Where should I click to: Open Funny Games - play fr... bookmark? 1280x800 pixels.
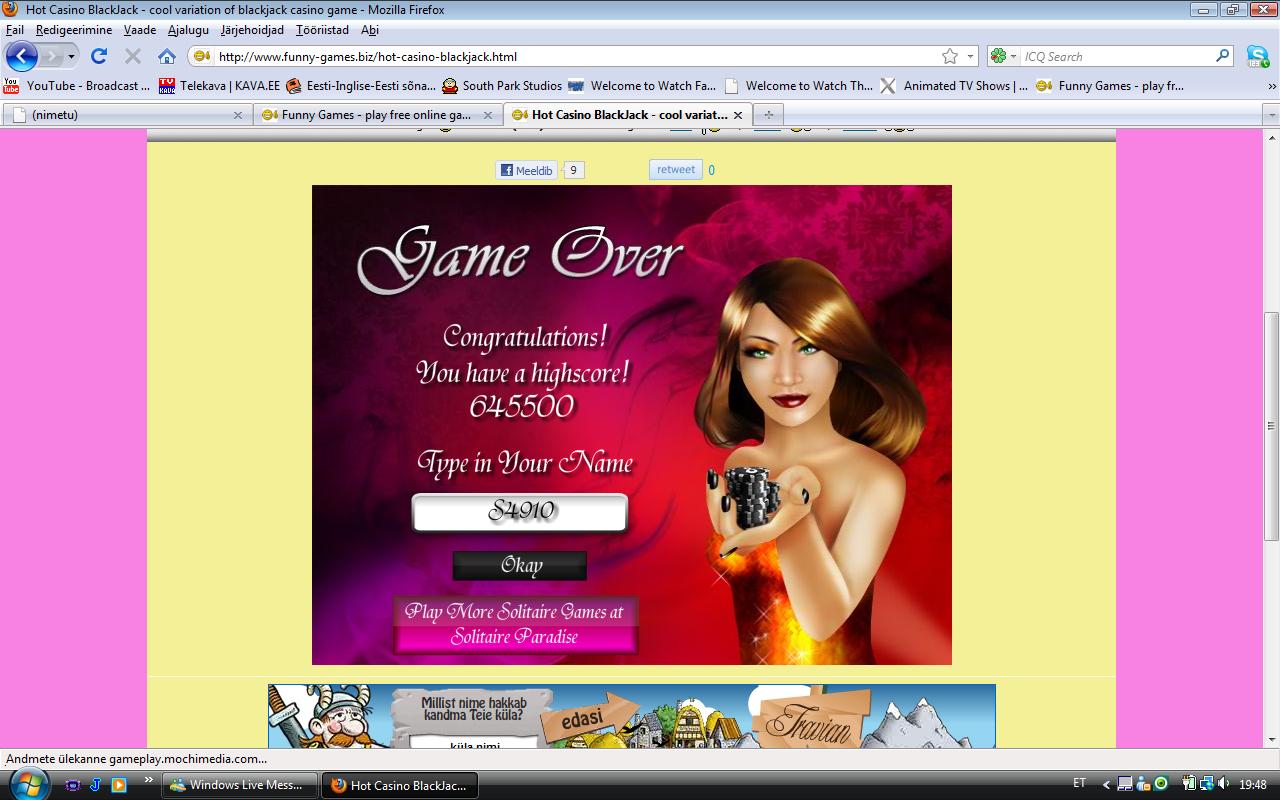1110,86
